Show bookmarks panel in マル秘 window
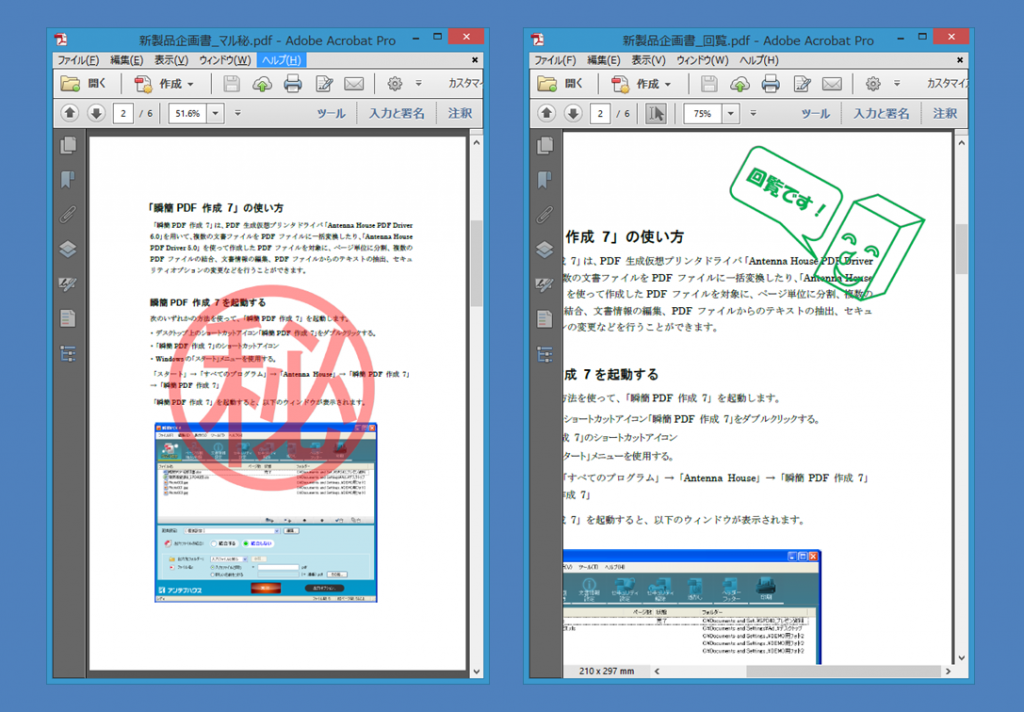Screen dimensions: 1024x712 [68, 180]
